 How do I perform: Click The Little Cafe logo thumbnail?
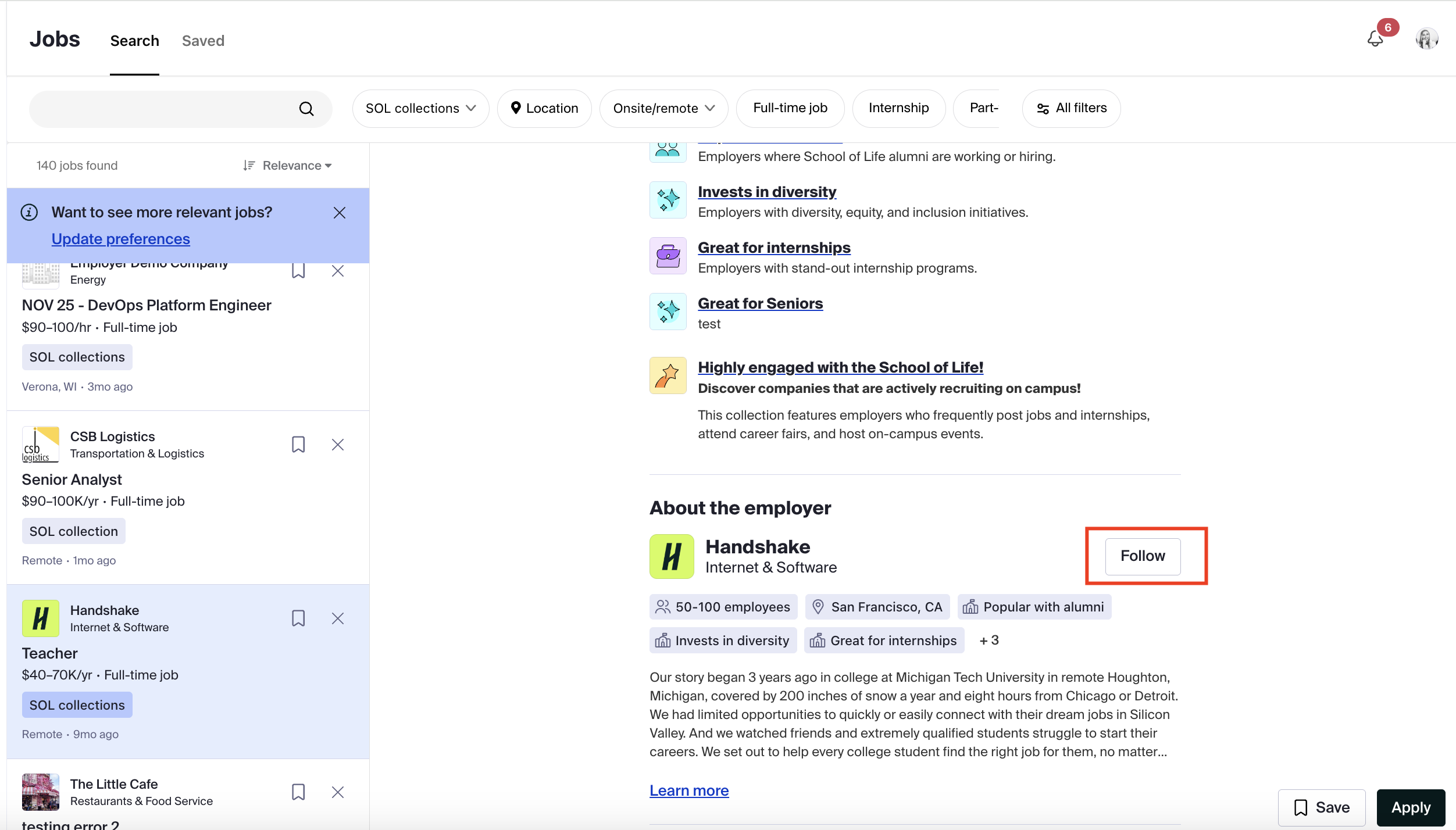41,792
